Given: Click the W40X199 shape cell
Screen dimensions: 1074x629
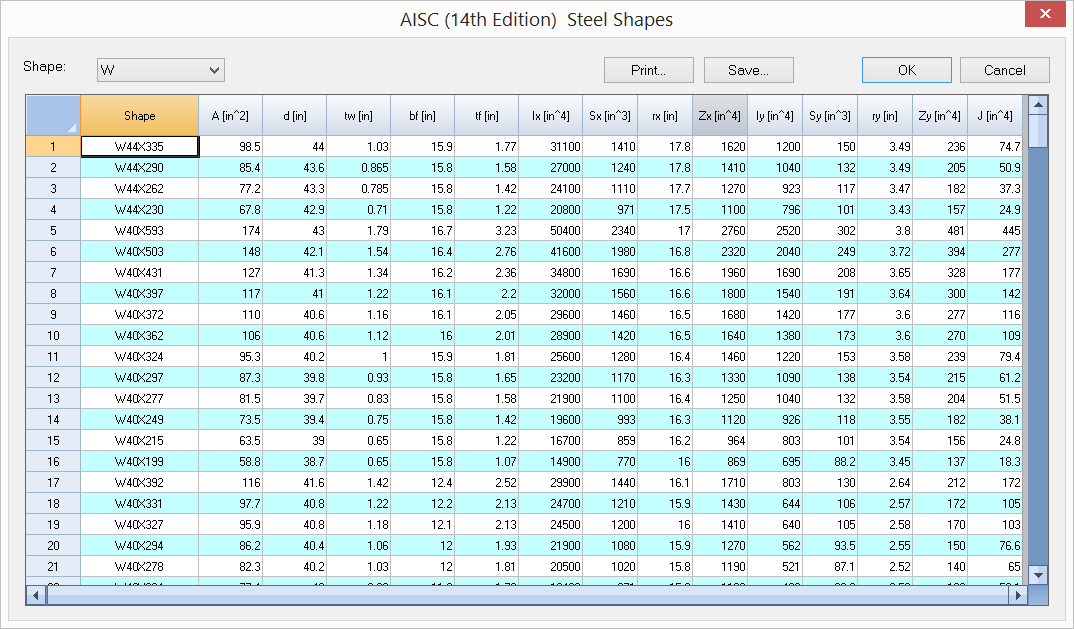Looking at the screenshot, I should tap(139, 462).
